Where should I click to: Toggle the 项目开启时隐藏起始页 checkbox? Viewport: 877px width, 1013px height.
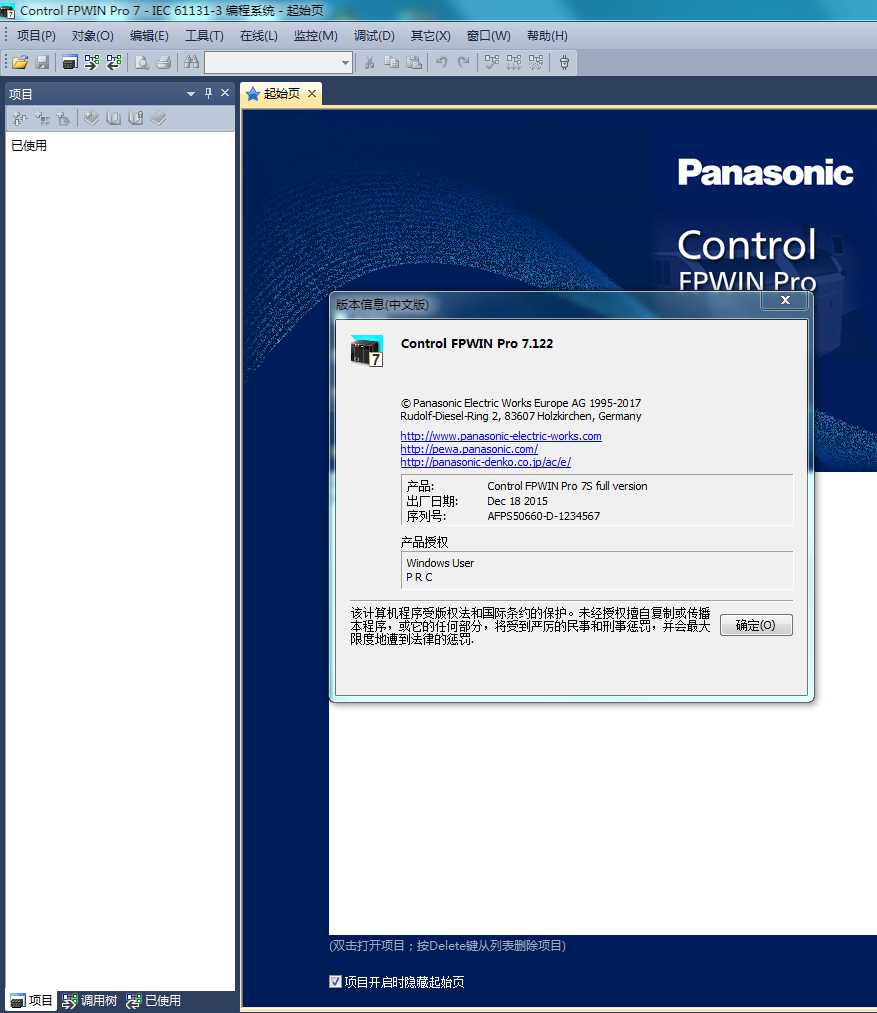(x=335, y=981)
